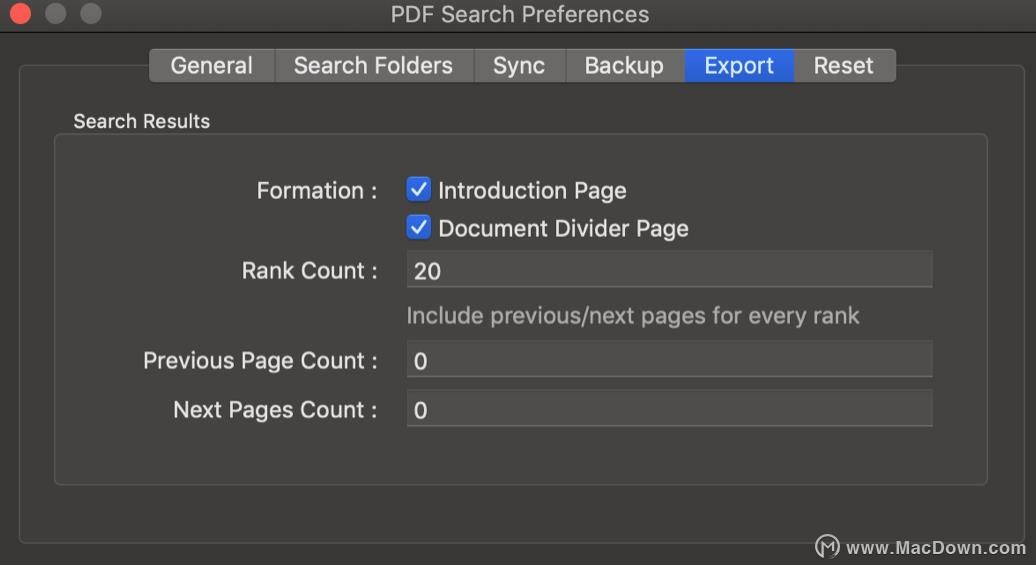
Task: Click the minimize window button
Action: tap(56, 13)
